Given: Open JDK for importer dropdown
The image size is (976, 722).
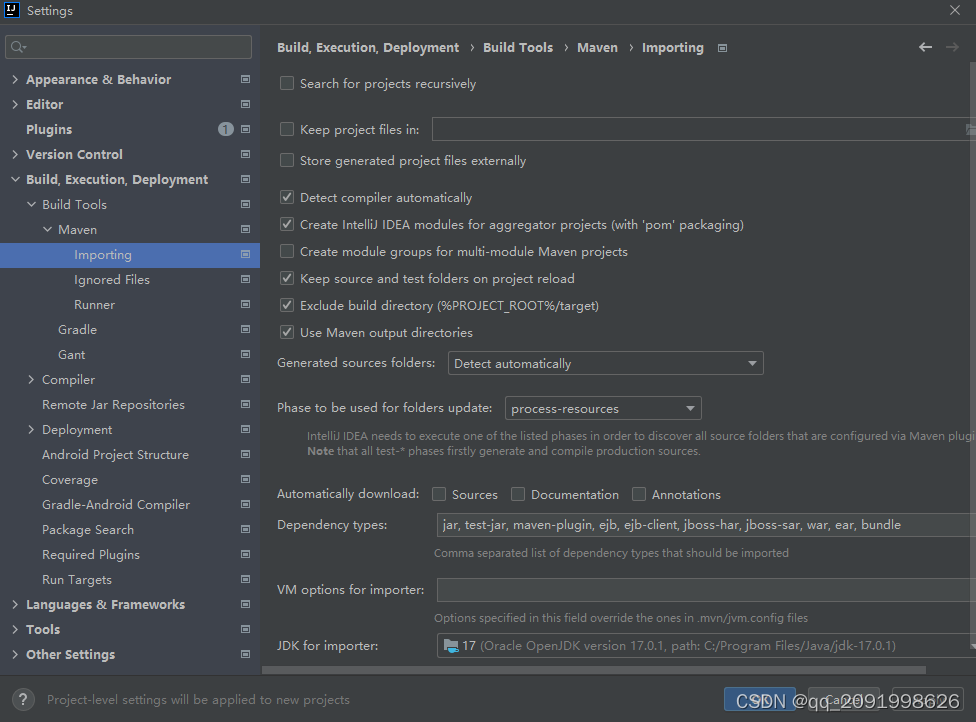Looking at the screenshot, I should pyautogui.click(x=706, y=645).
